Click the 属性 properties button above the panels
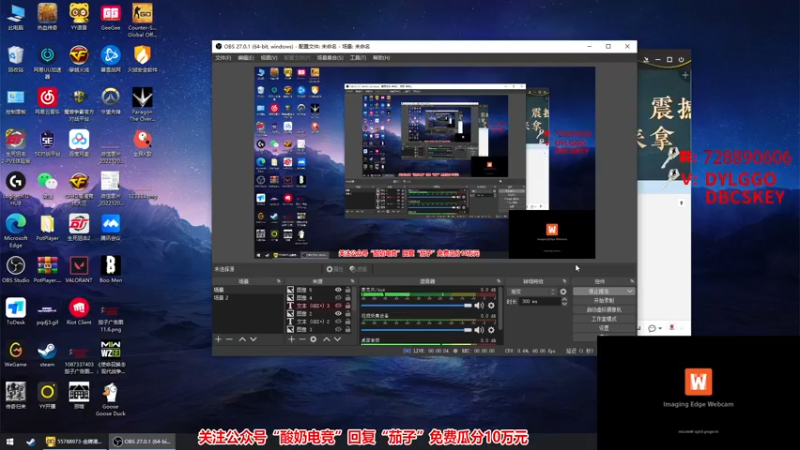800x450 pixels. [x=335, y=269]
